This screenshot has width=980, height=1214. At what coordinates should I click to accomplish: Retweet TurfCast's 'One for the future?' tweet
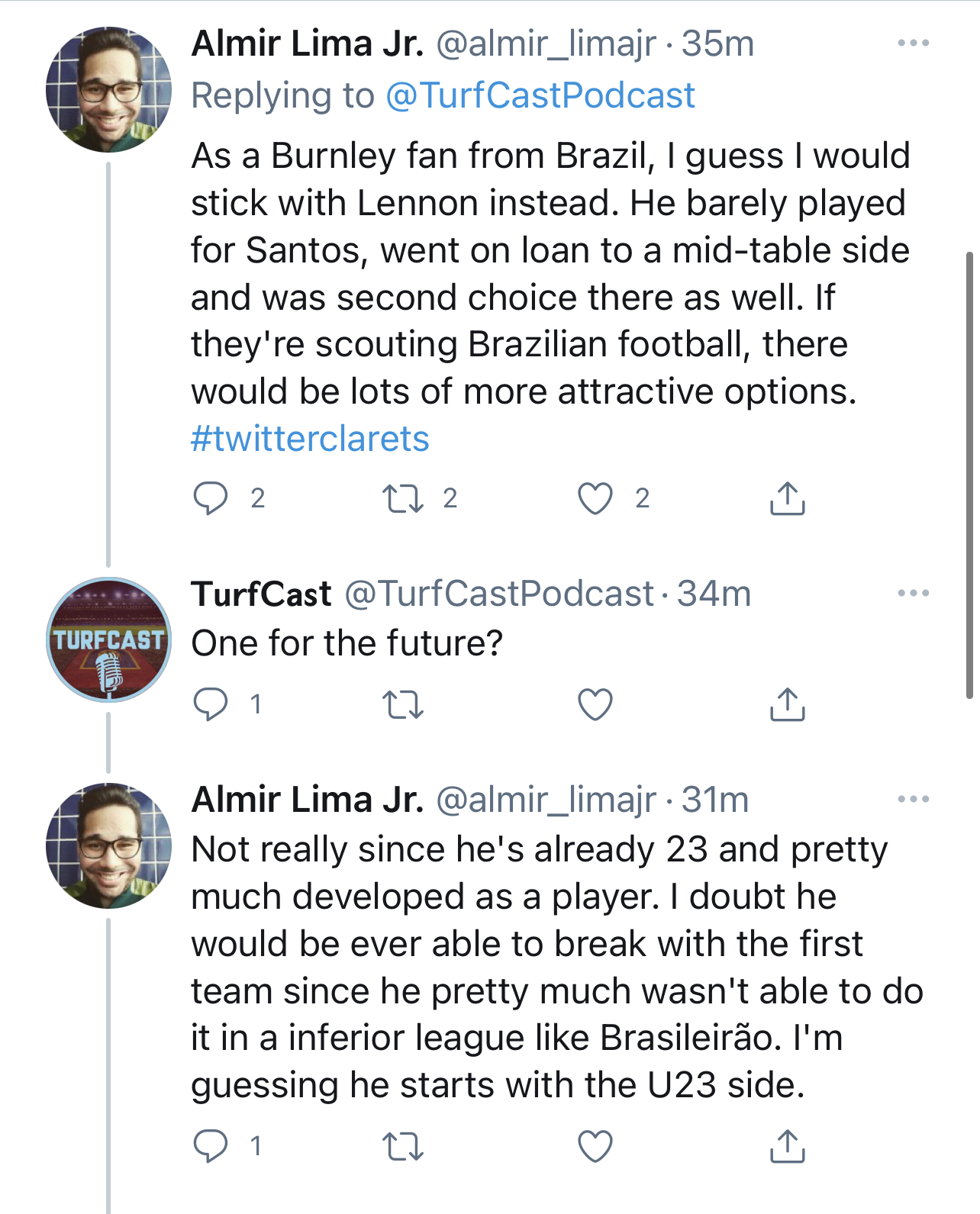click(402, 704)
